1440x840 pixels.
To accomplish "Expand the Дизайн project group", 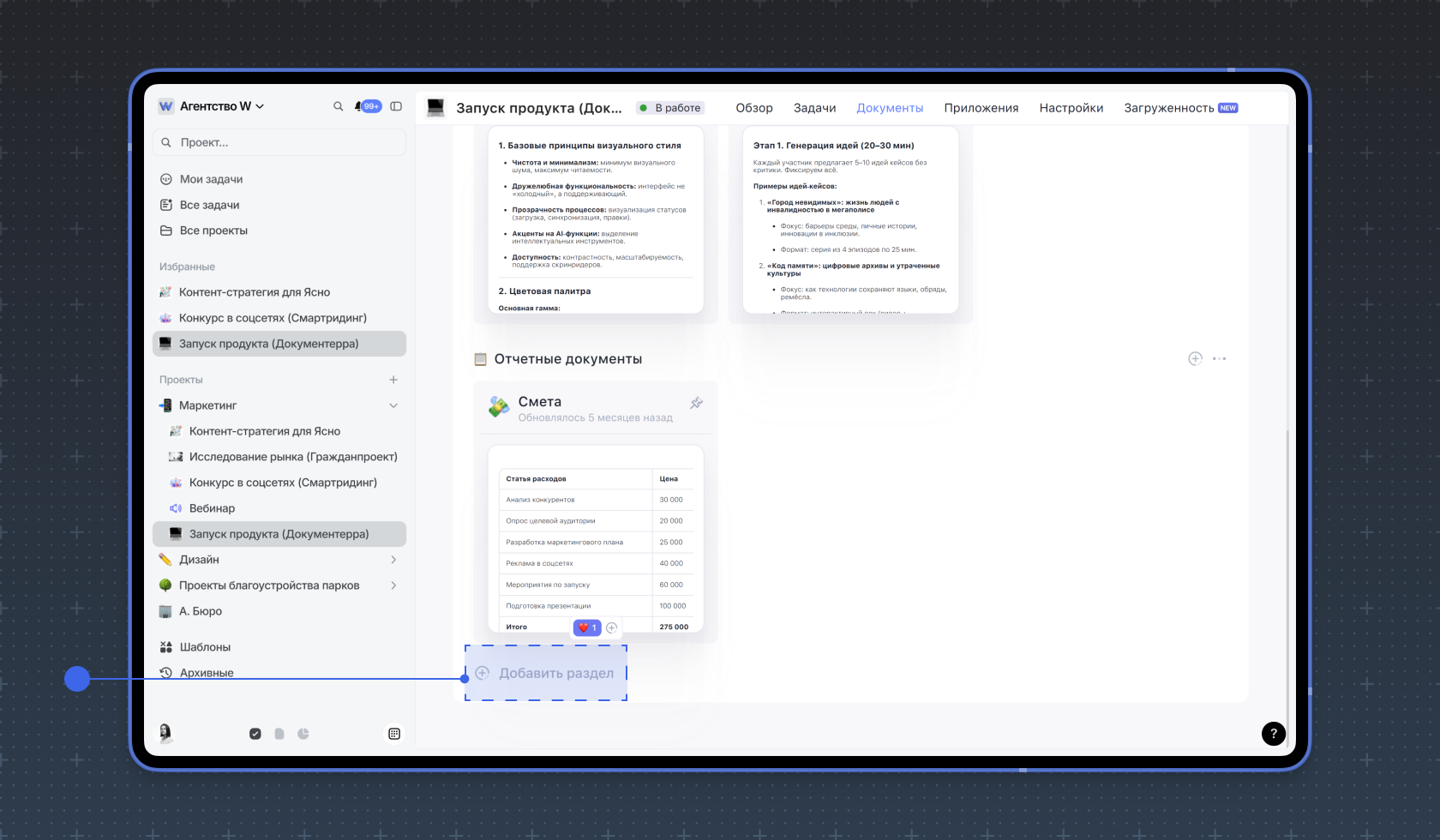I will (x=393, y=560).
